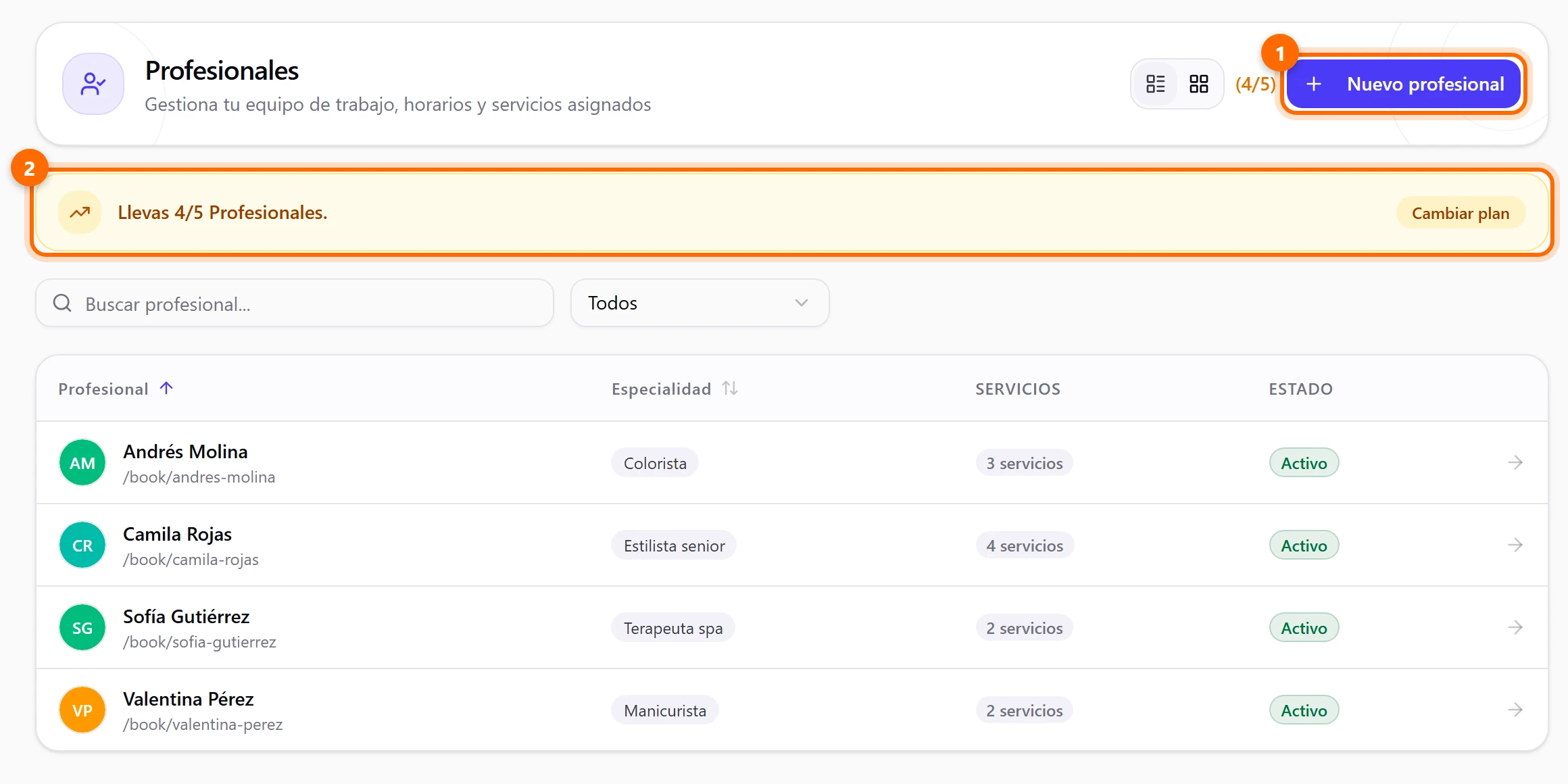The image size is (1568, 784).
Task: Click the Manicurista specialty tag
Action: point(665,710)
